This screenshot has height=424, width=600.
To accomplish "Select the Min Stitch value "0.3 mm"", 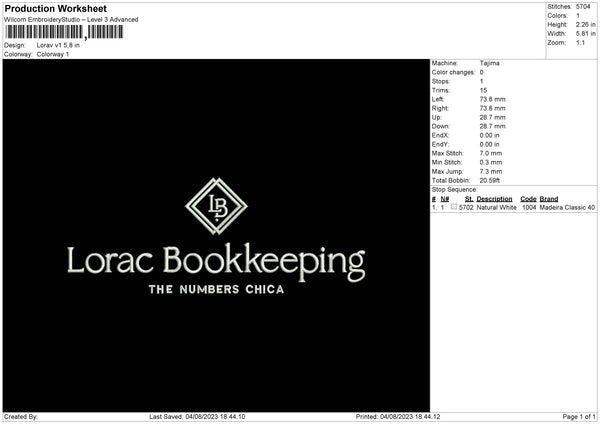I will [491, 162].
